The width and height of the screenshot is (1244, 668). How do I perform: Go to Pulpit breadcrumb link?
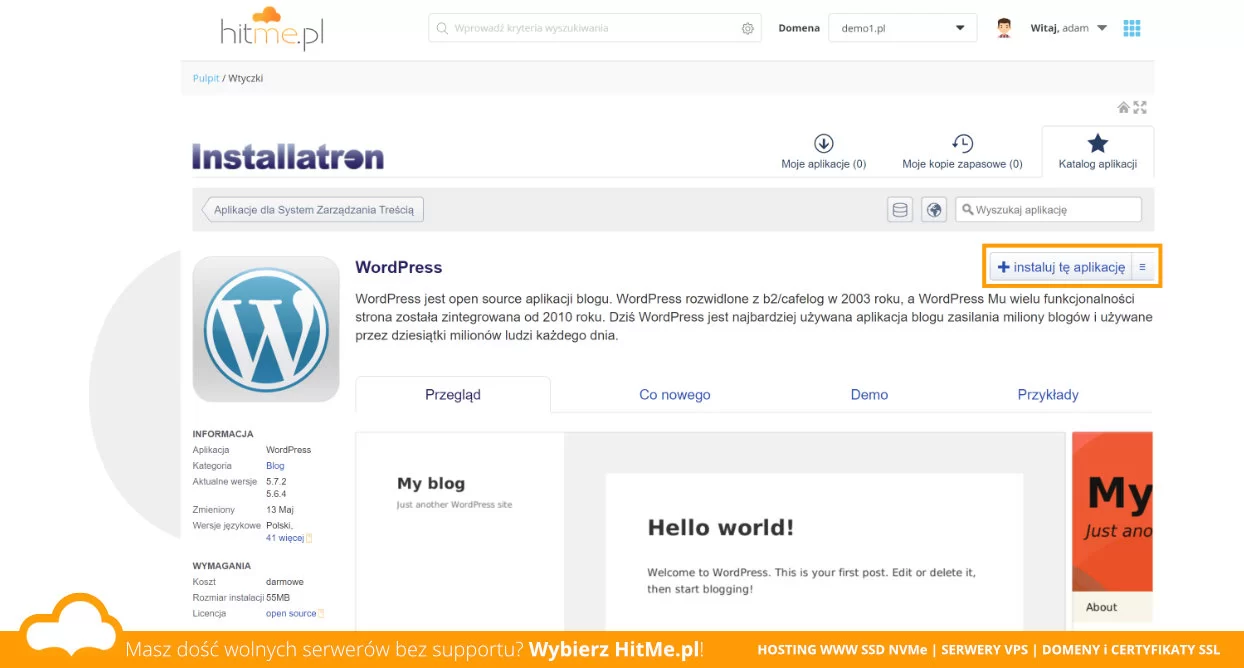205,78
